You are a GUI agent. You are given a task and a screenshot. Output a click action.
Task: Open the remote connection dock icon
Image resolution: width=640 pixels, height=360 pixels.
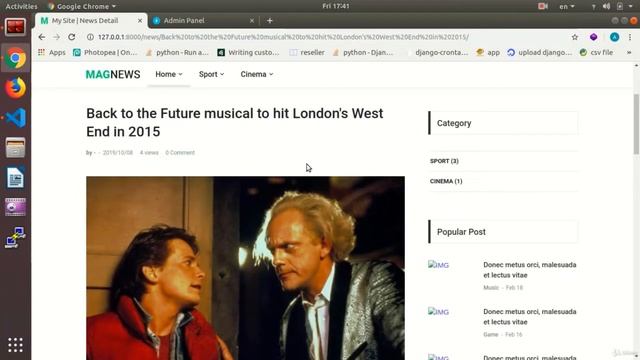click(16, 237)
